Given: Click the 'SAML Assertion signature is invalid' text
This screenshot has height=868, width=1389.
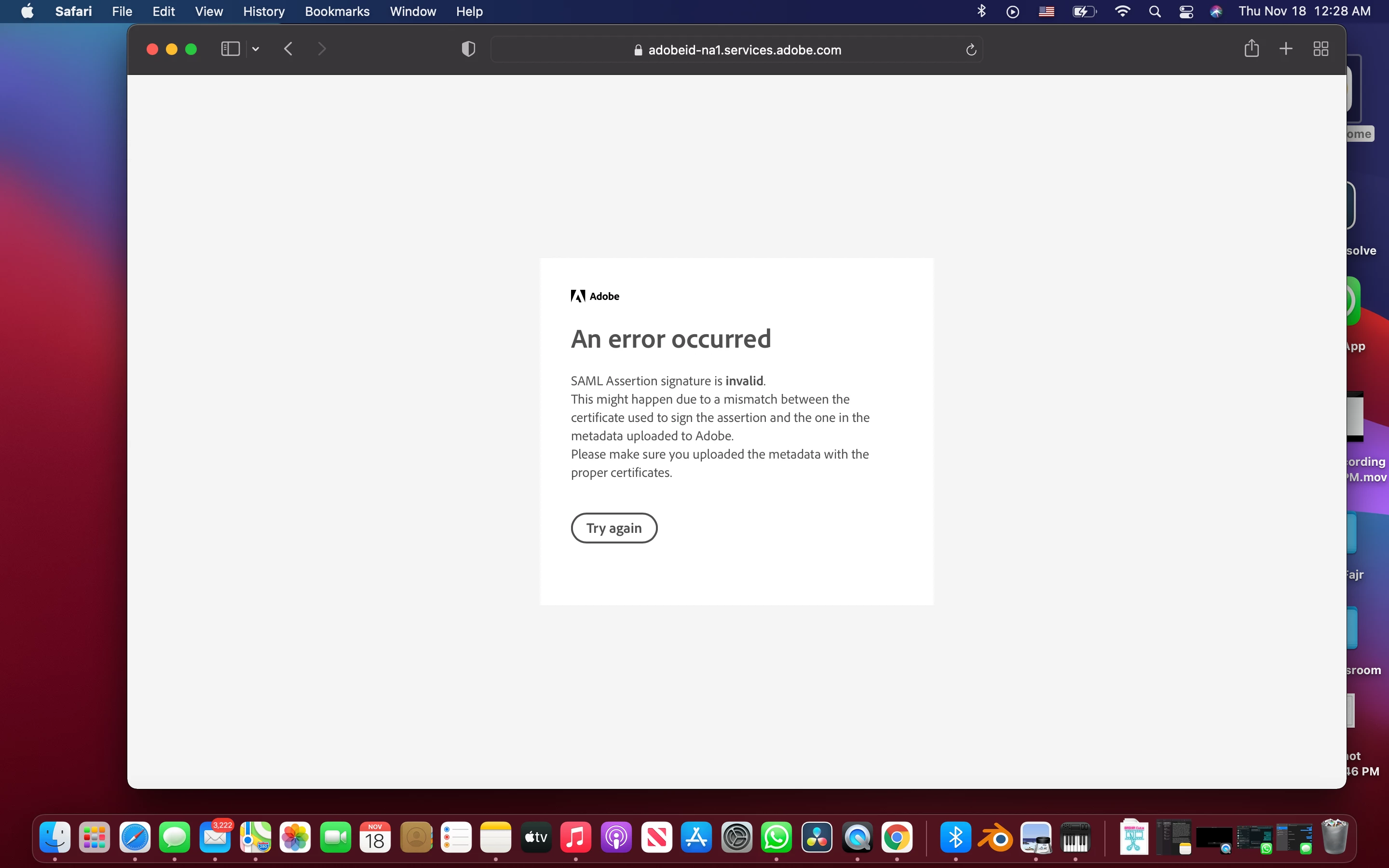Looking at the screenshot, I should tap(668, 380).
